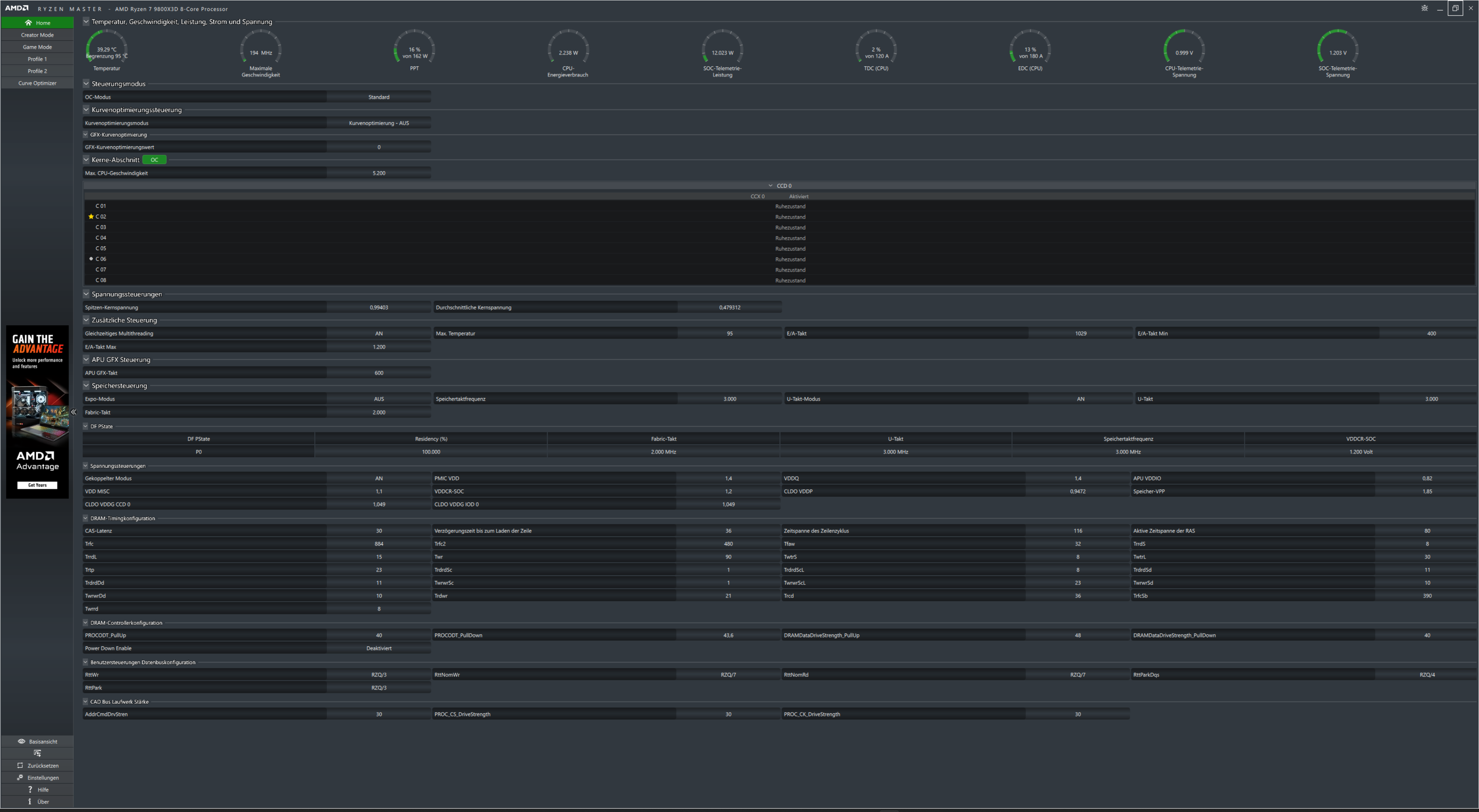Toggle the green OC badge in Kerne-Abschnitt
Screen dimensions: 1479x812
point(154,160)
